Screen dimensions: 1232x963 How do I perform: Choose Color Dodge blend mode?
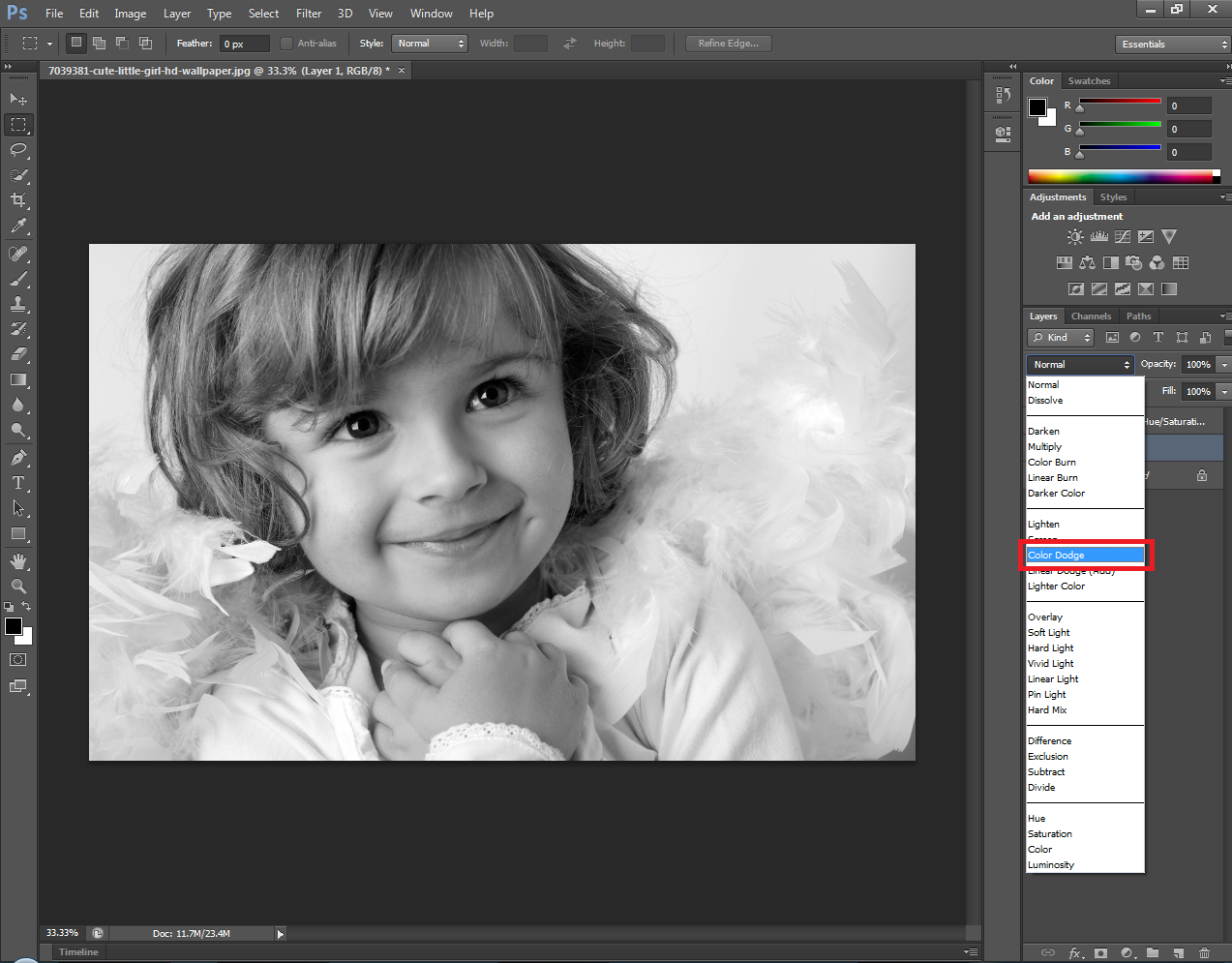1084,556
